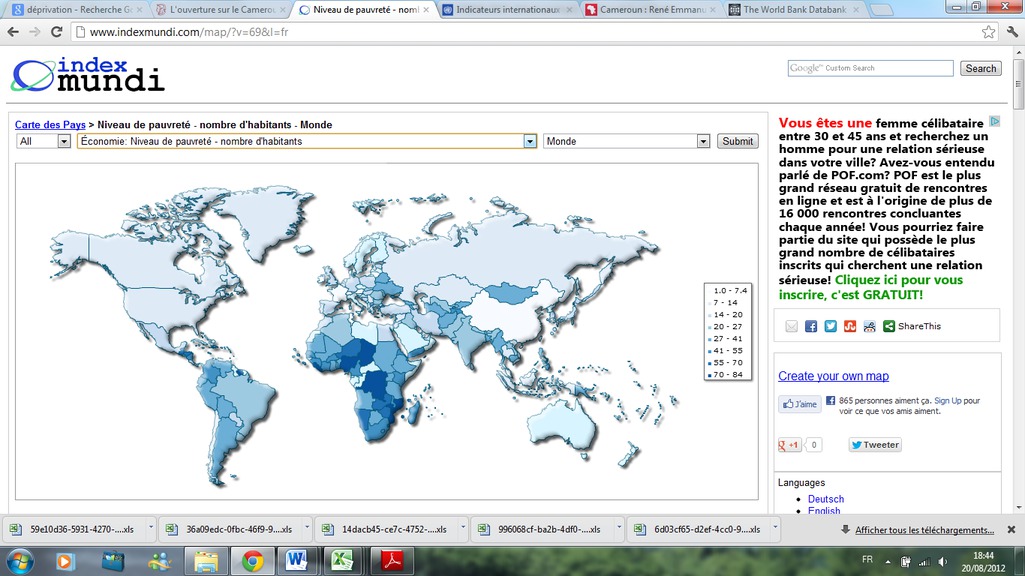
Task: Click the Google Custom Search field
Action: tap(870, 68)
